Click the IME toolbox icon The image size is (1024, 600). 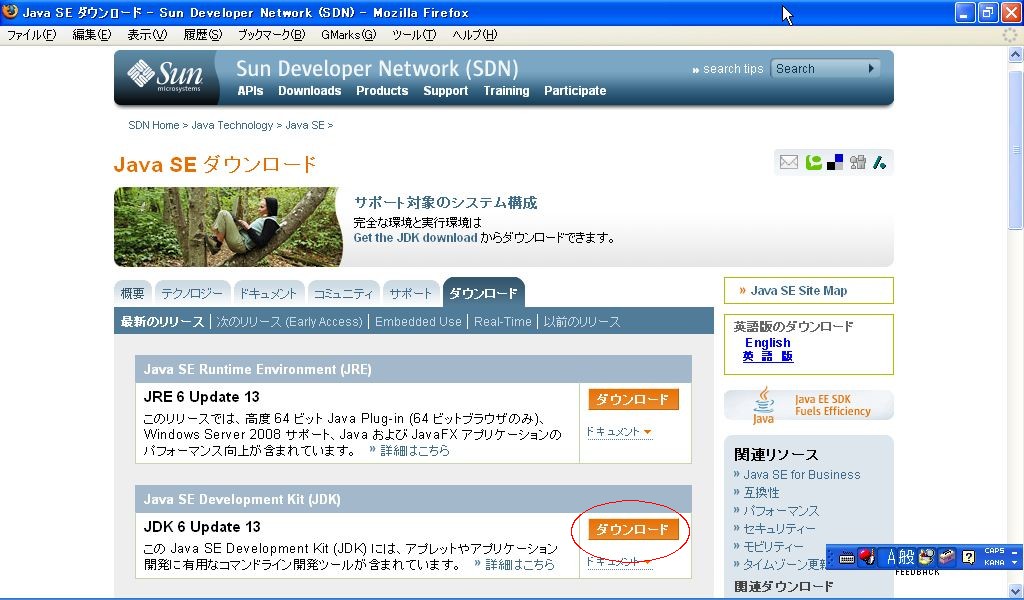(x=947, y=557)
